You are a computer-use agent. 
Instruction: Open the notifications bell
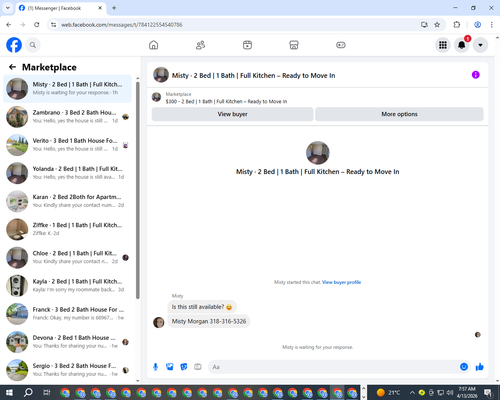[462, 45]
